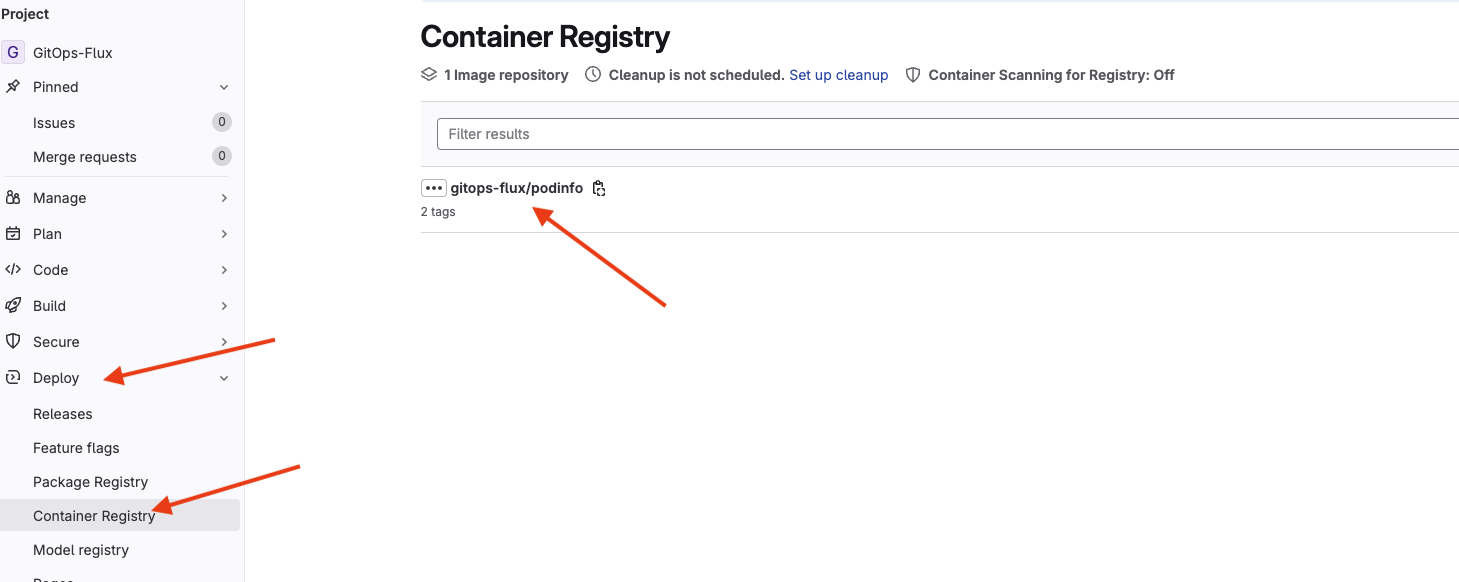The height and width of the screenshot is (582, 1459).
Task: Collapse the Pinned section chevron
Action: [x=224, y=87]
